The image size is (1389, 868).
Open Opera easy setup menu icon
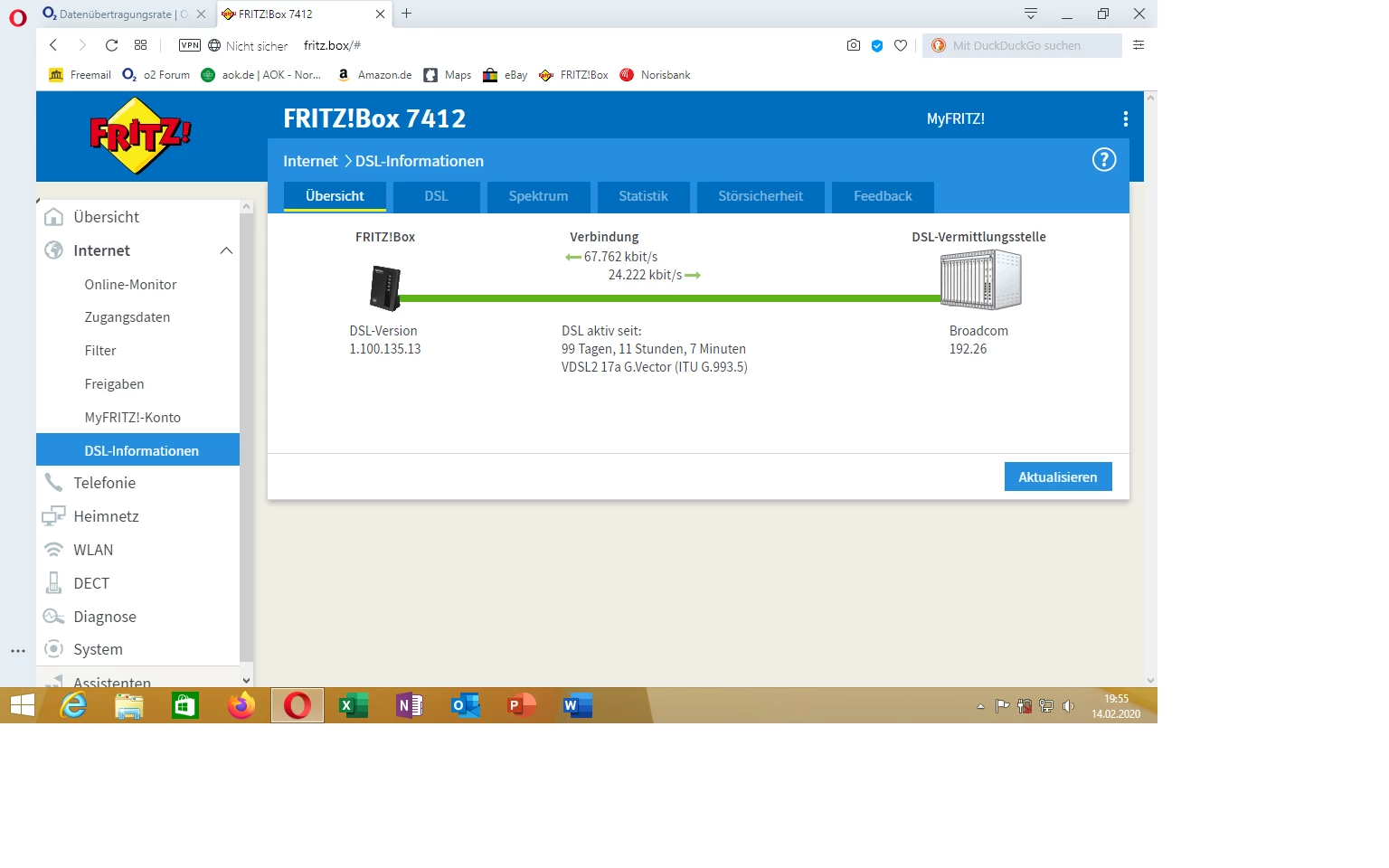[x=1139, y=45]
